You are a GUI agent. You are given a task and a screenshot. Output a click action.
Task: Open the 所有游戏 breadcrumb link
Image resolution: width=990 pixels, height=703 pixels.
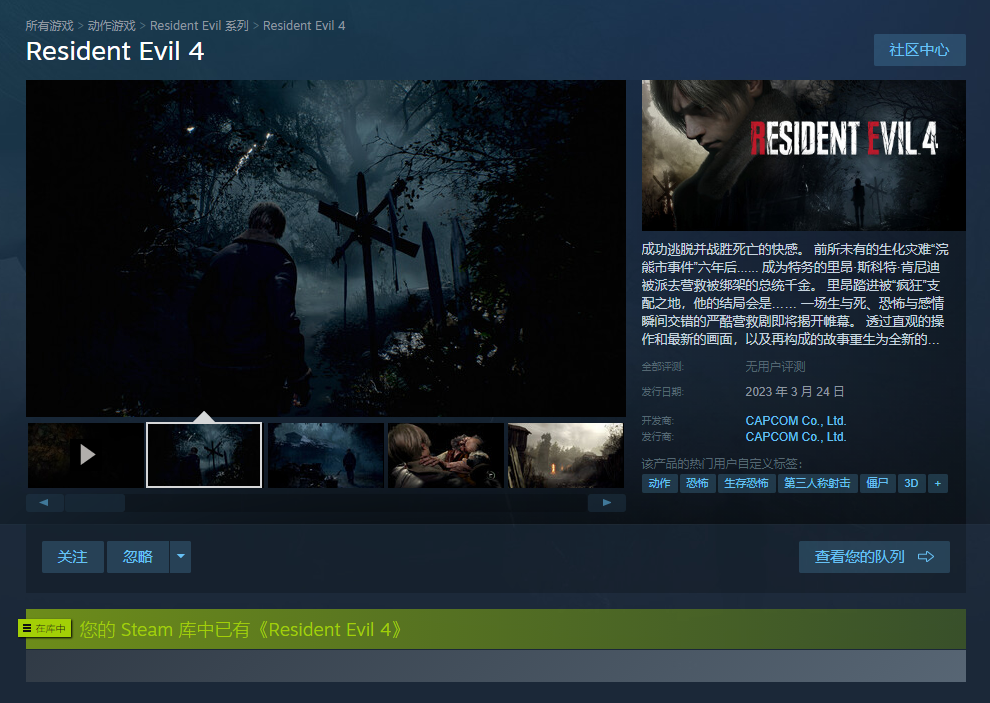coord(49,26)
